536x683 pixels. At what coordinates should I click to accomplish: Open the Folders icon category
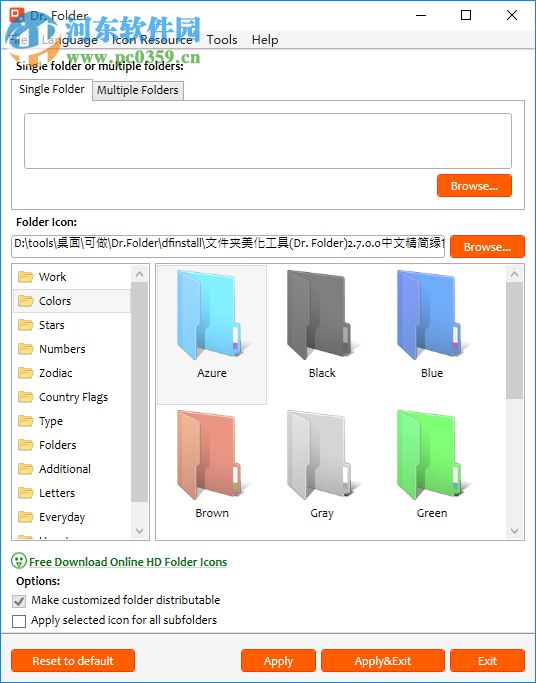57,445
